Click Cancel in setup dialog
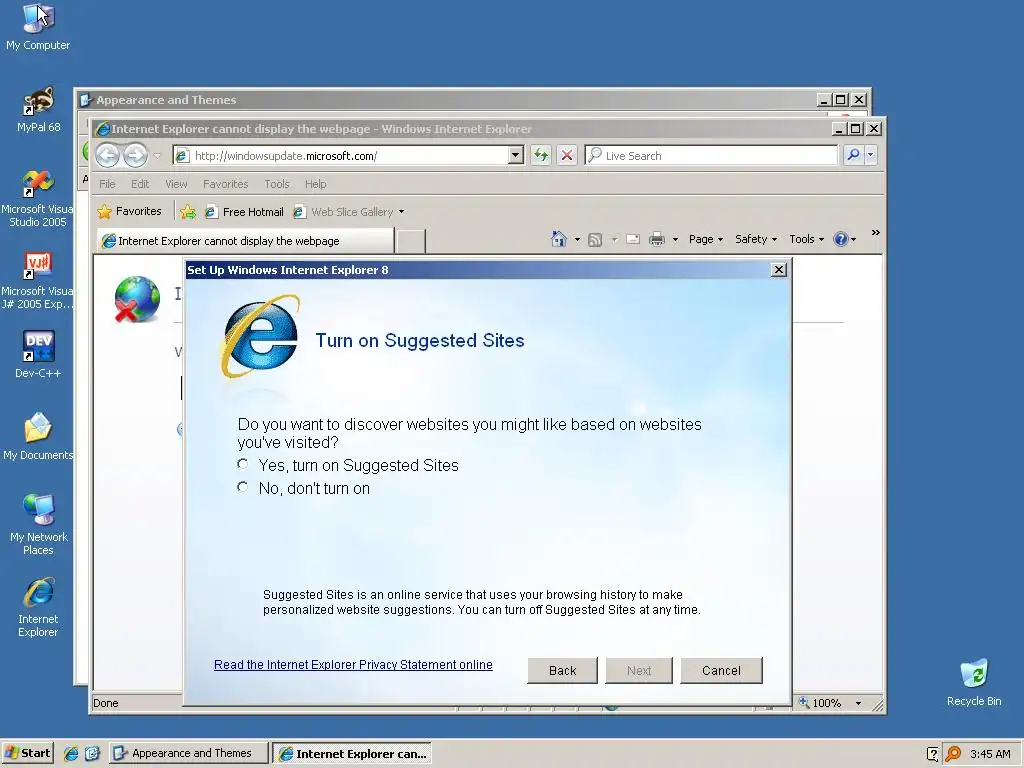The height and width of the screenshot is (768, 1024). tap(721, 671)
